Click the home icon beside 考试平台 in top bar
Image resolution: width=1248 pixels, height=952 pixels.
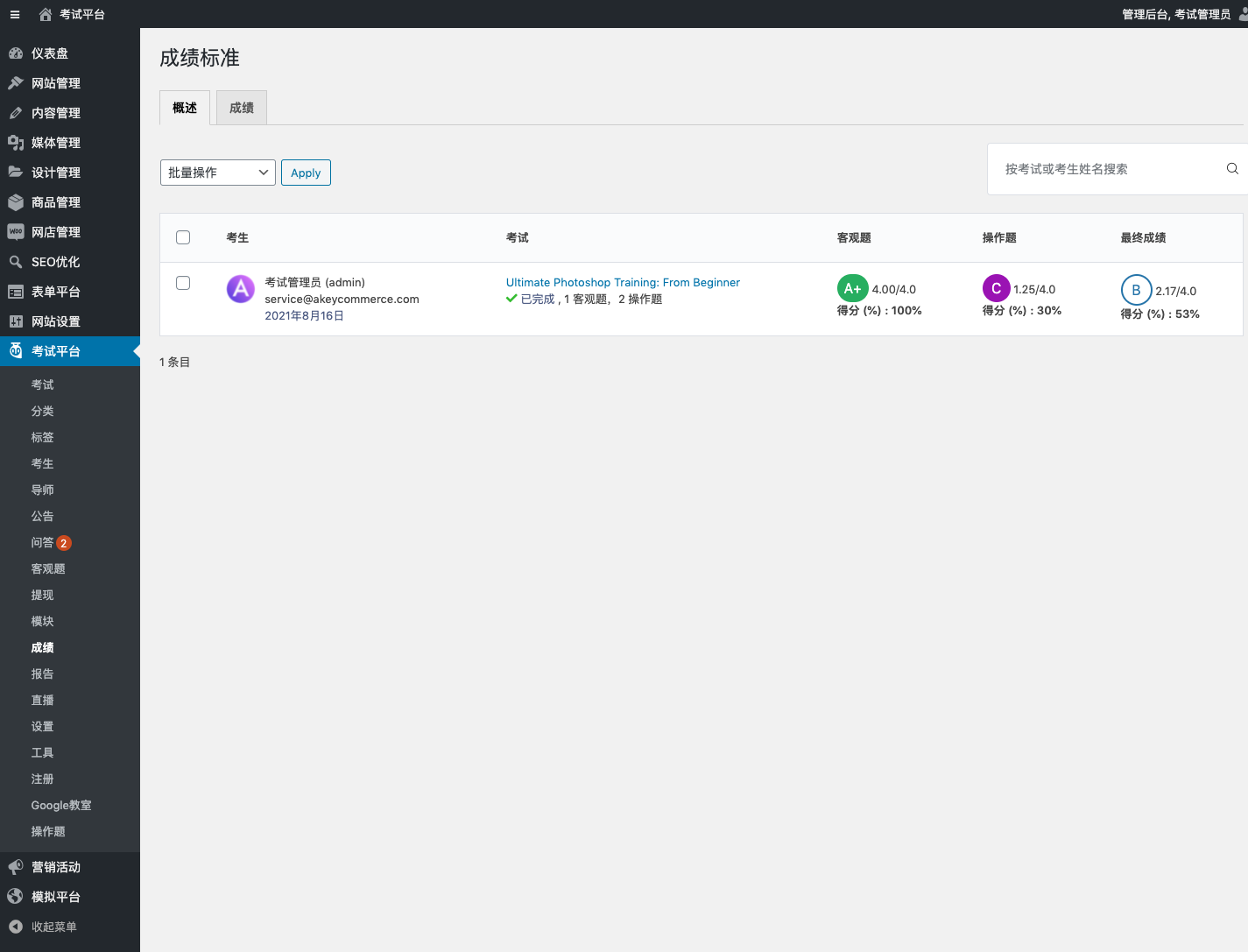[46, 14]
